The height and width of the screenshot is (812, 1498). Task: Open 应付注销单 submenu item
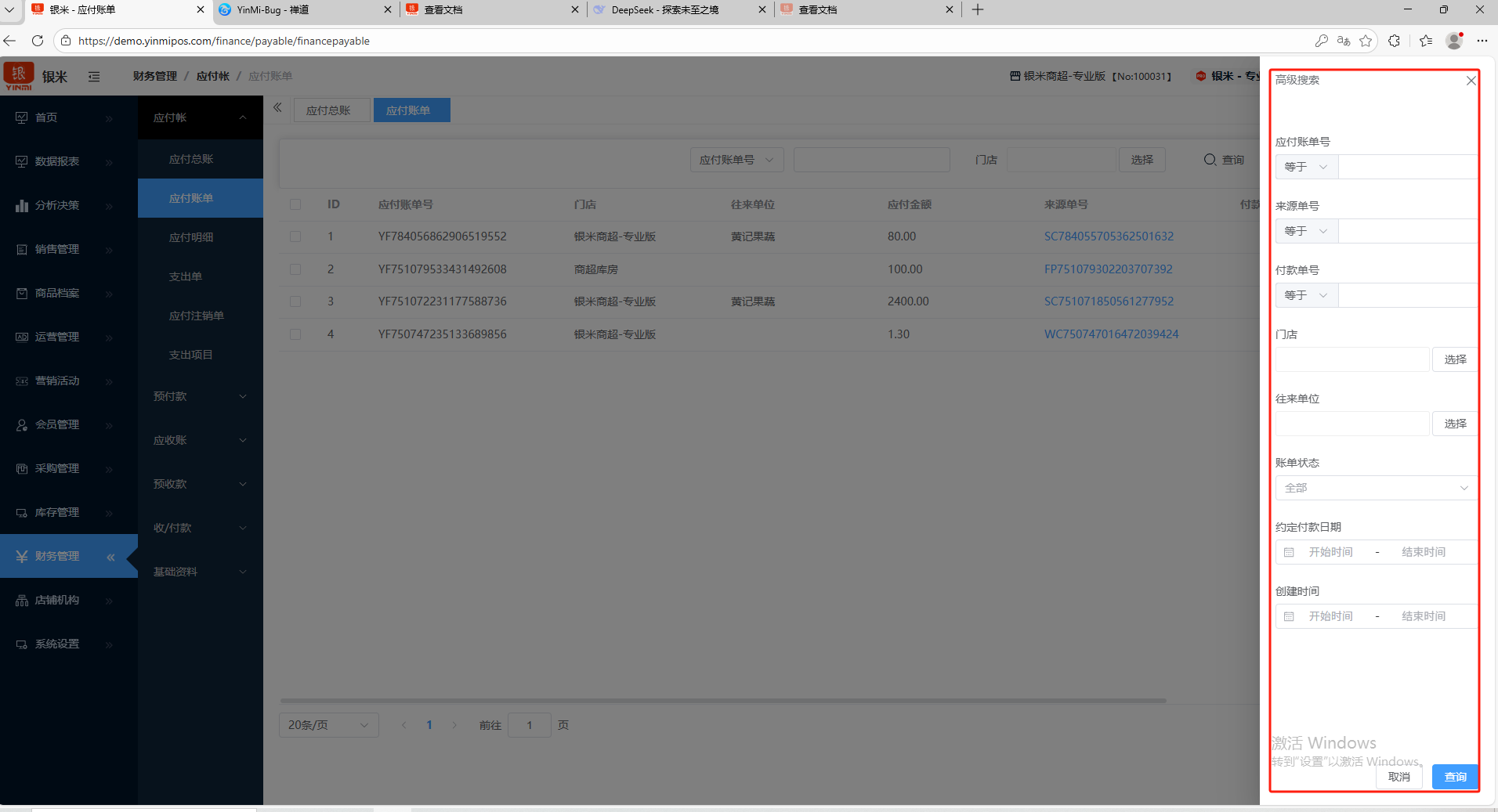(201, 316)
